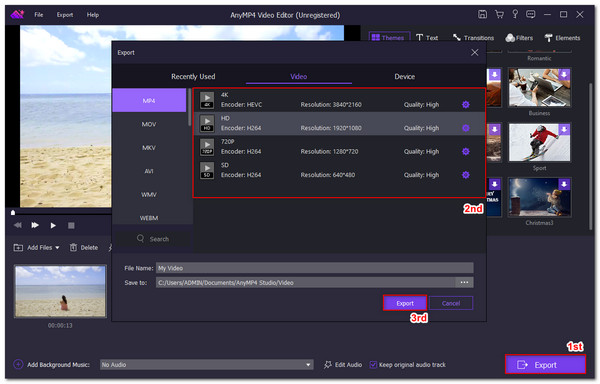Open the Add Files dropdown arrow
600x384 pixels.
(57, 248)
